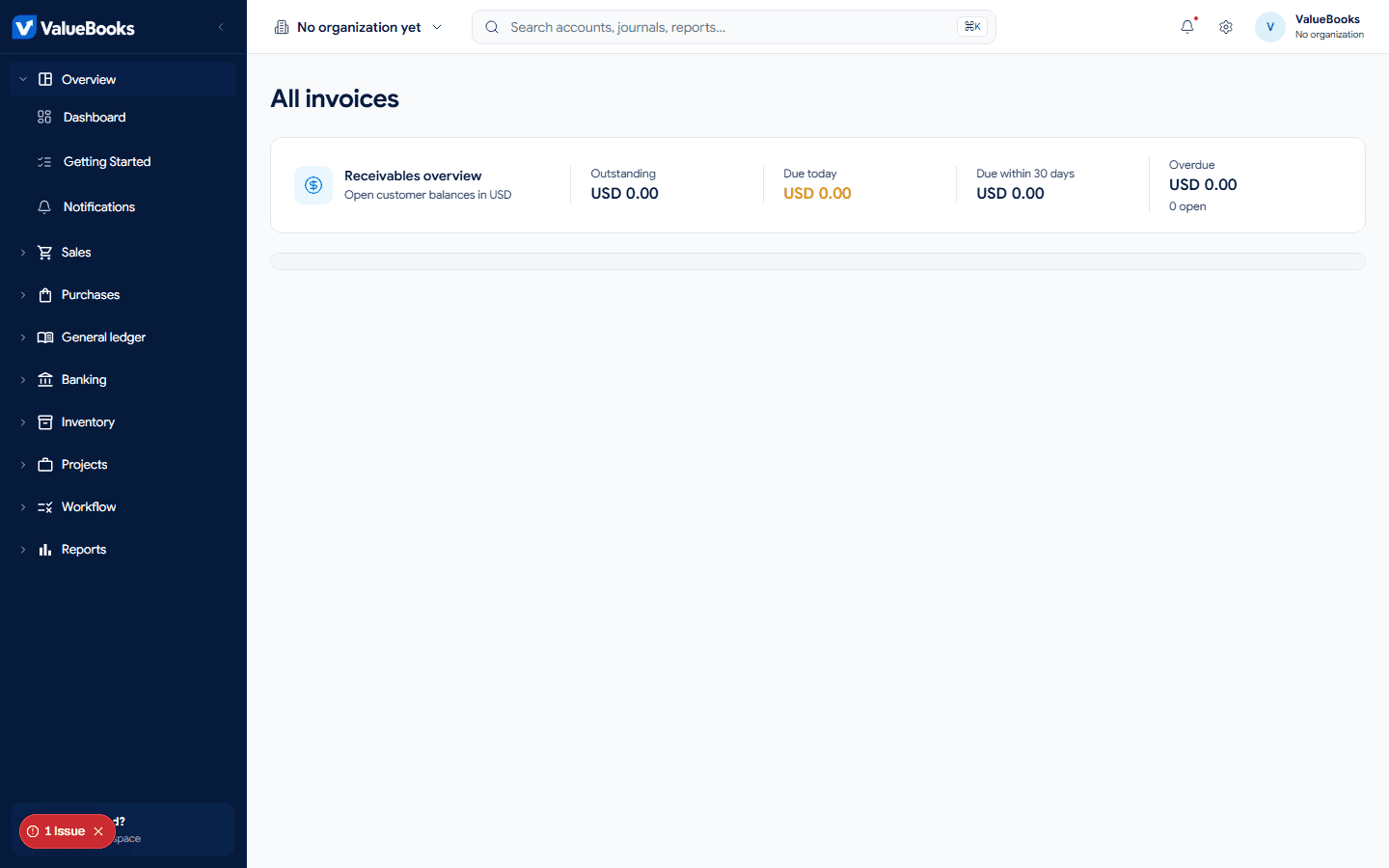Select the Overview menu item
This screenshot has height=868, width=1389.
(x=123, y=79)
